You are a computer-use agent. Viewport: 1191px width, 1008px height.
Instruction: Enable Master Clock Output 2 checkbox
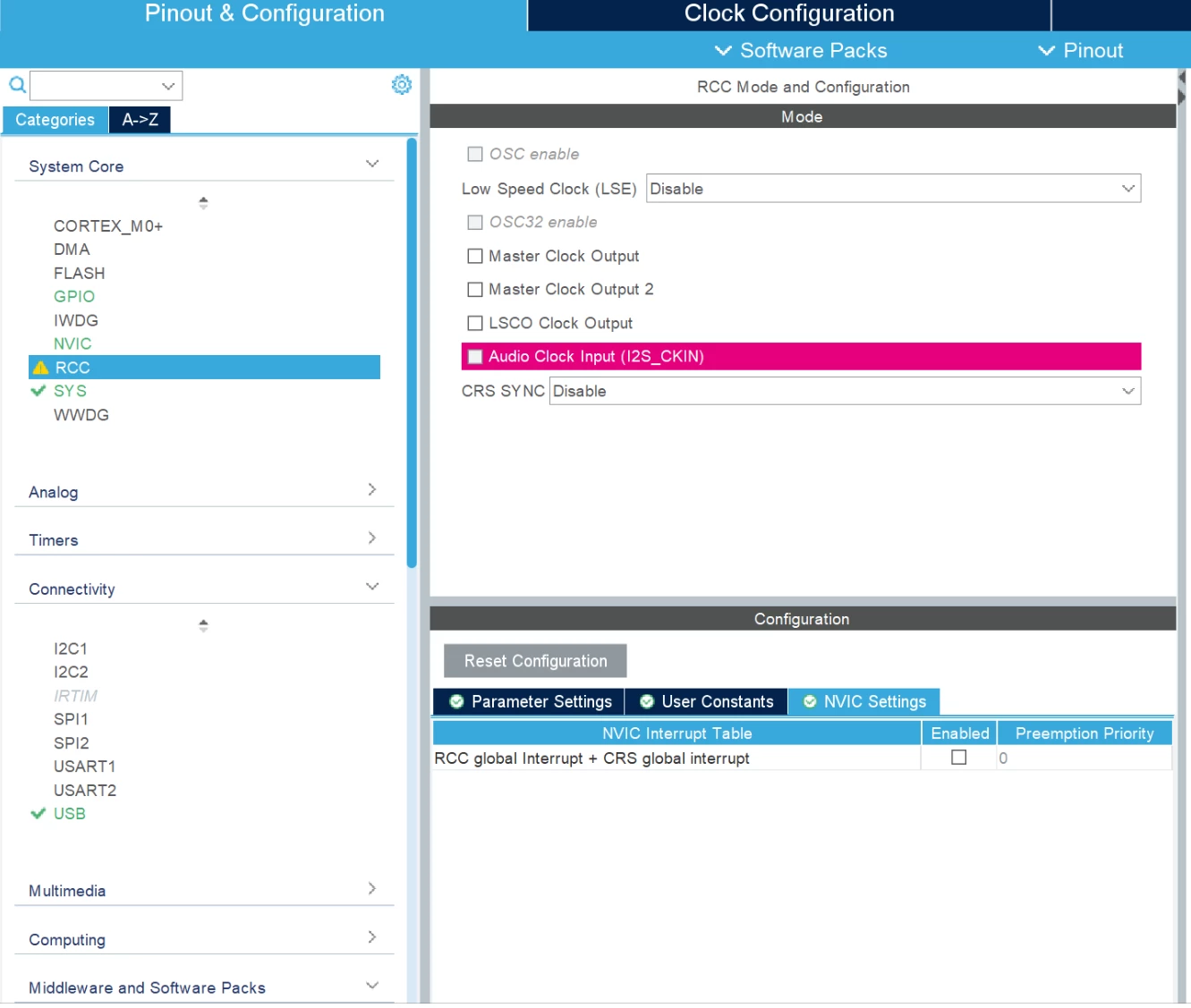click(x=475, y=290)
